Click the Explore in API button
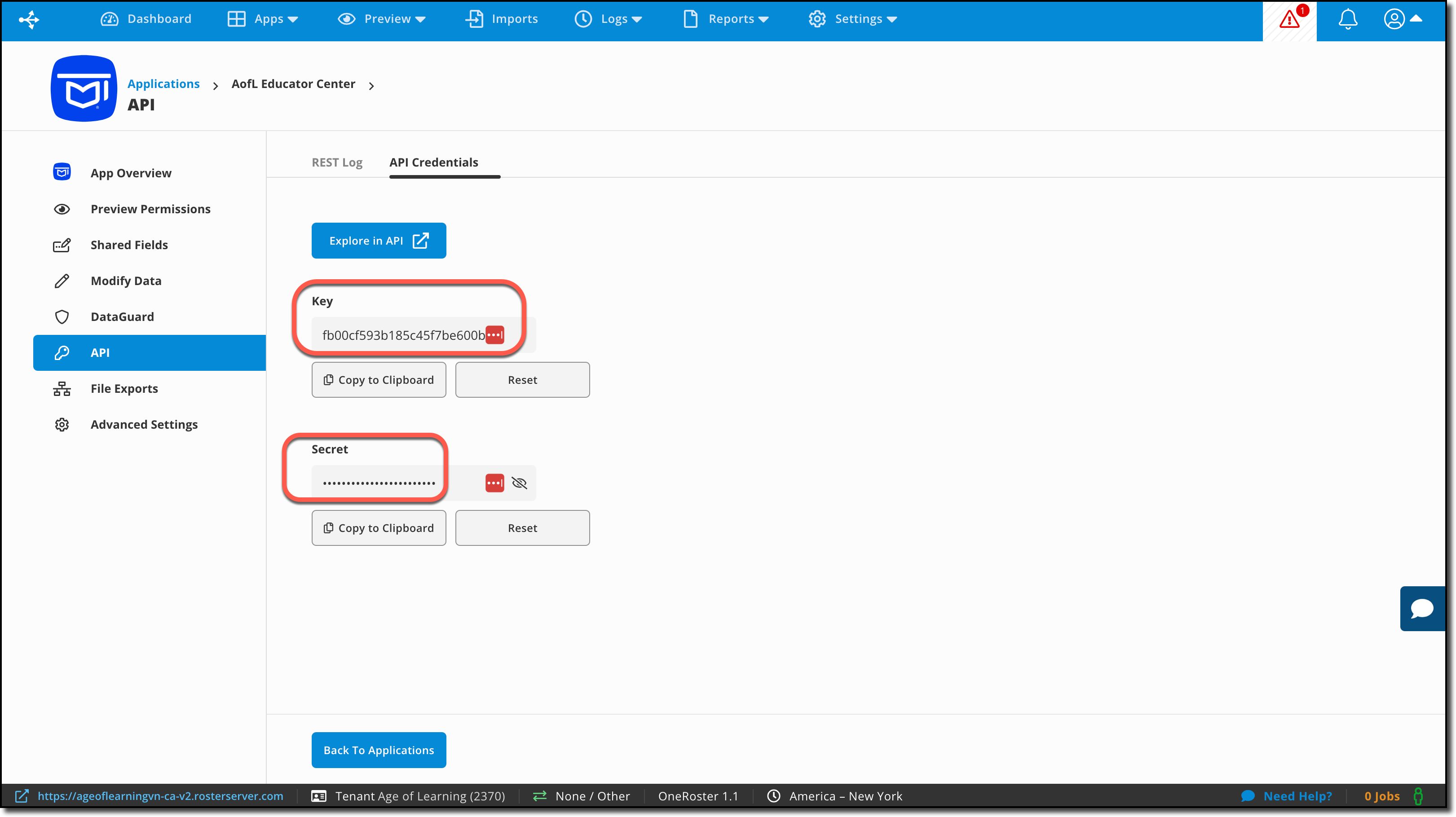Screen dimensions: 1456x817 (x=379, y=241)
